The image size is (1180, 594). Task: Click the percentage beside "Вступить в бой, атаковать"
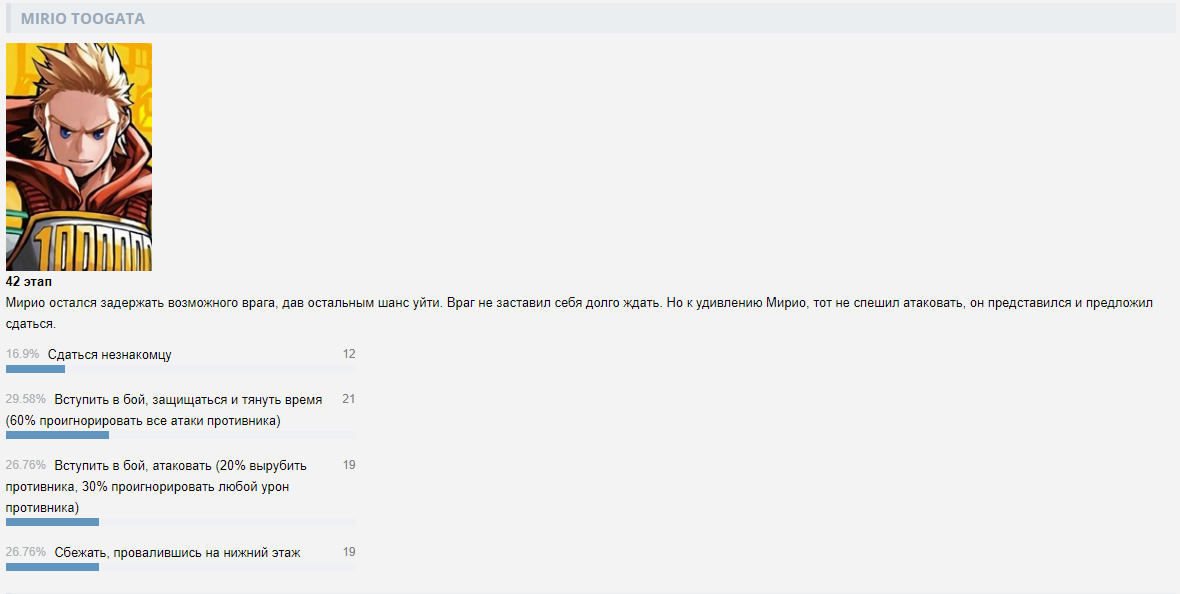26,466
